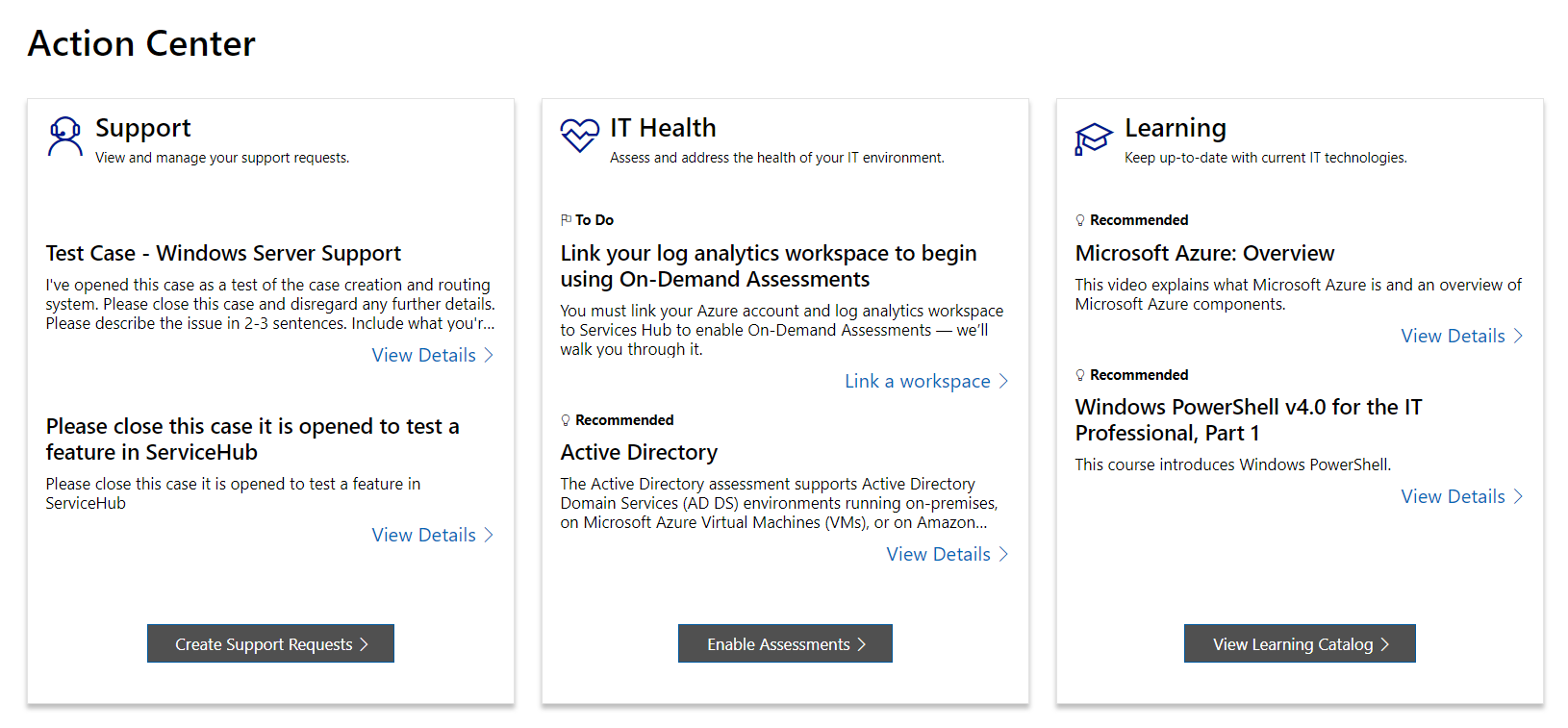Click the IT Health heart icon
Viewport: 1568px width, 728px height.
pos(580,136)
